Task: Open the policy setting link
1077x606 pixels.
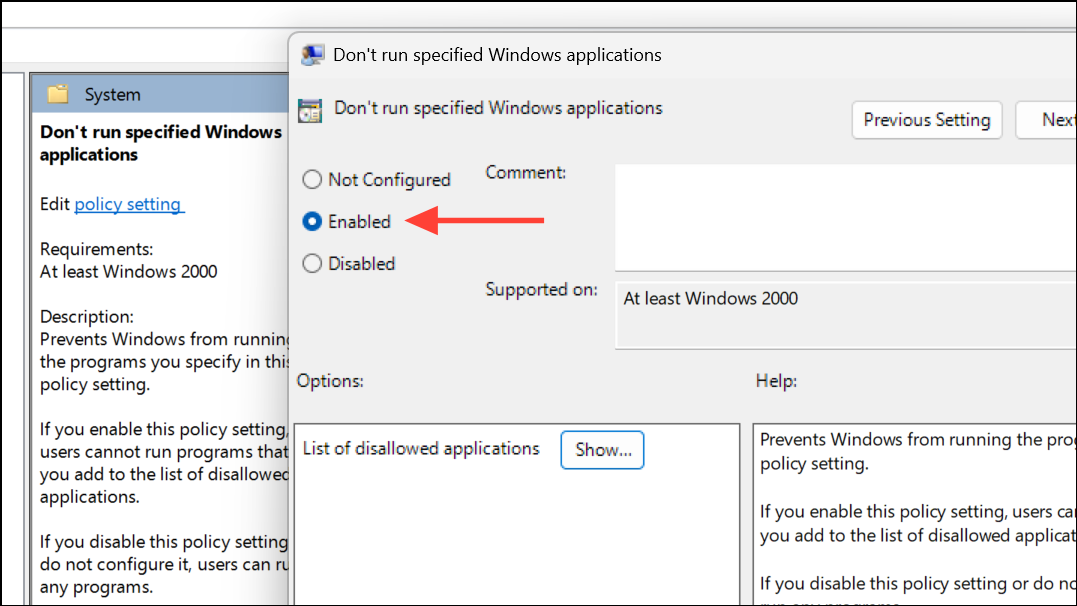Action: [128, 204]
